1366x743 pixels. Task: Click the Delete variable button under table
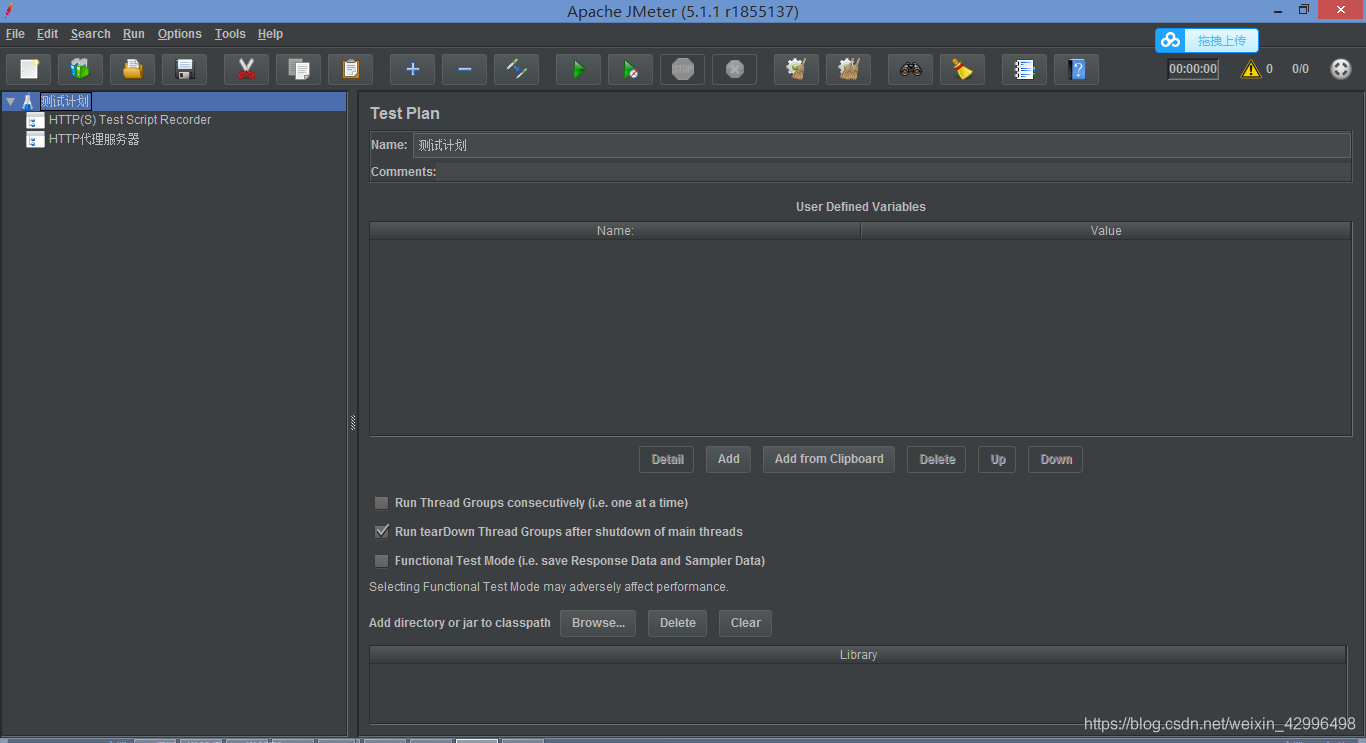tap(937, 459)
